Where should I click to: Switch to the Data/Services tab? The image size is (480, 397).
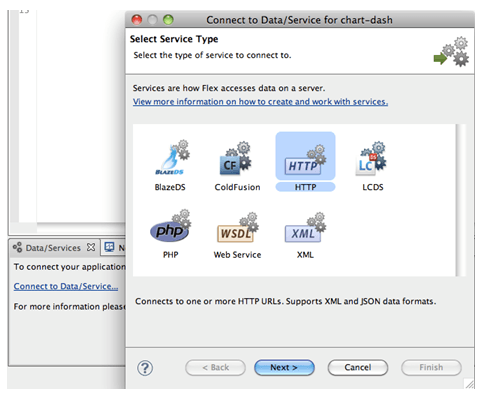coord(53,248)
